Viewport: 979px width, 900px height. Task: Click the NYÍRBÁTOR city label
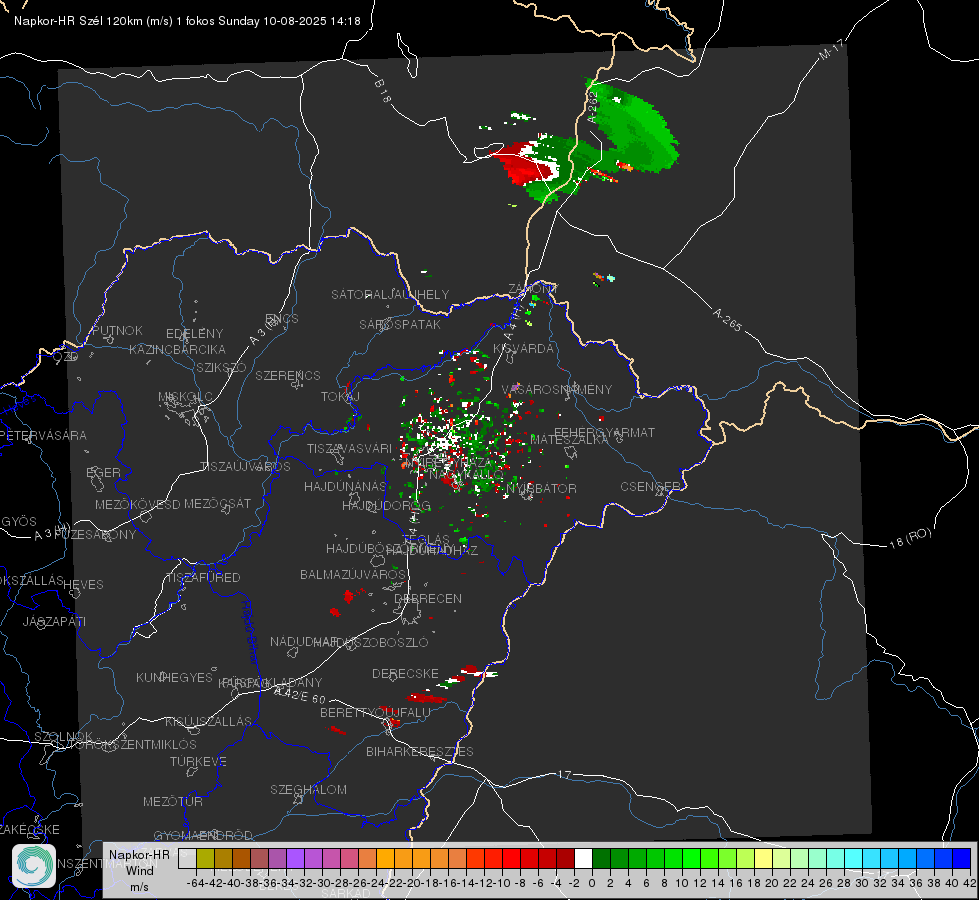541,488
